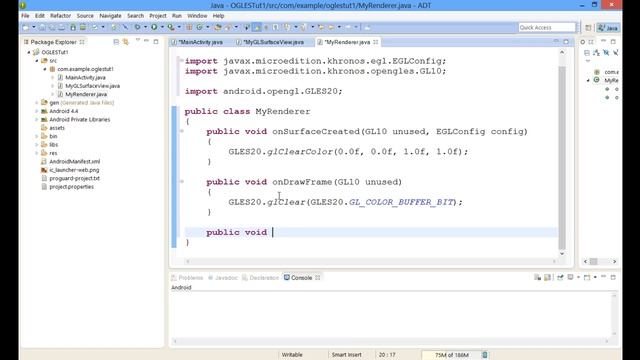Toggle Hide Fields in Outline view
Image resolution: width=640 pixels, height=360 pixels.
click(x=606, y=53)
